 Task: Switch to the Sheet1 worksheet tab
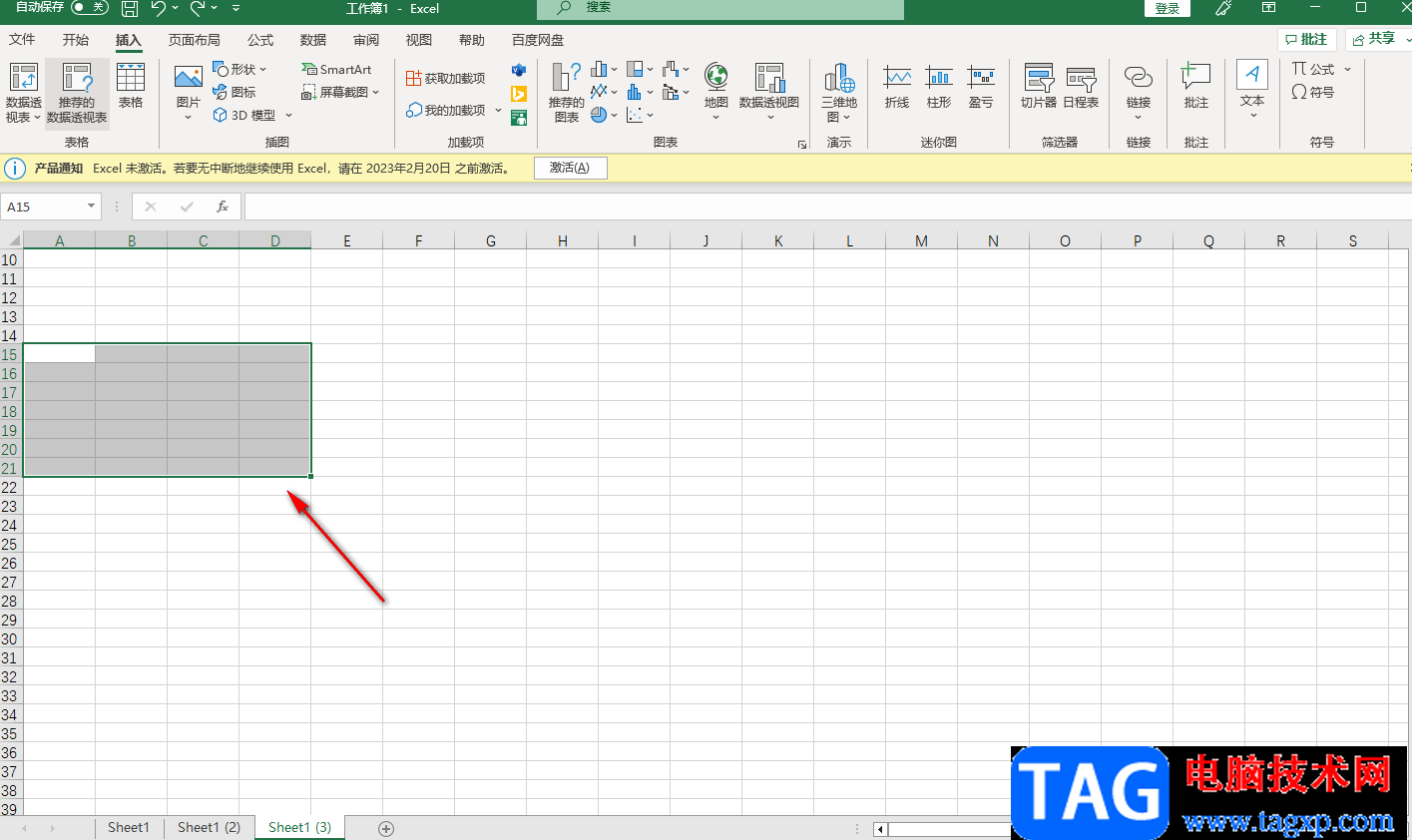tap(129, 828)
